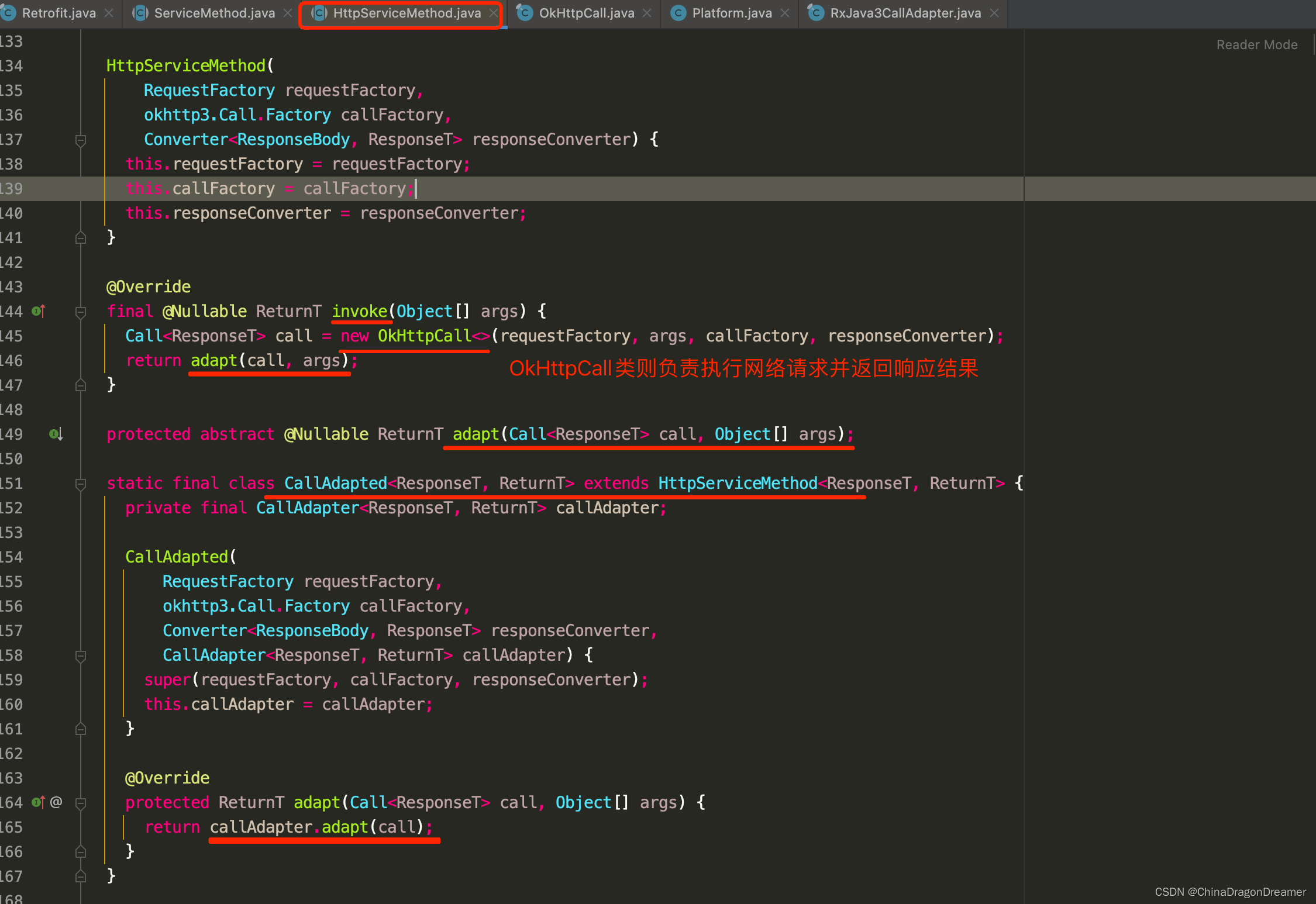Image resolution: width=1316 pixels, height=904 pixels.
Task: Click line number 149 in the gutter
Action: tap(11, 434)
